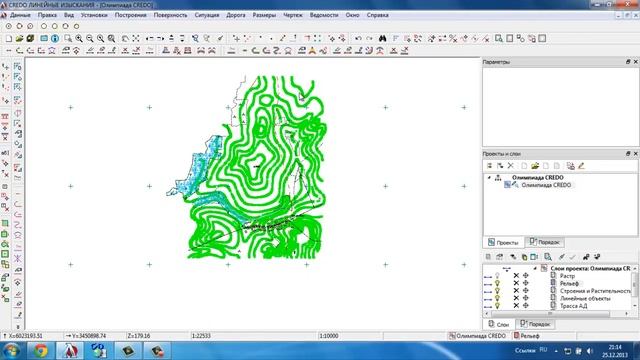Click the zoom in magnifier with plus
The width and height of the screenshot is (640, 360).
click(79, 38)
